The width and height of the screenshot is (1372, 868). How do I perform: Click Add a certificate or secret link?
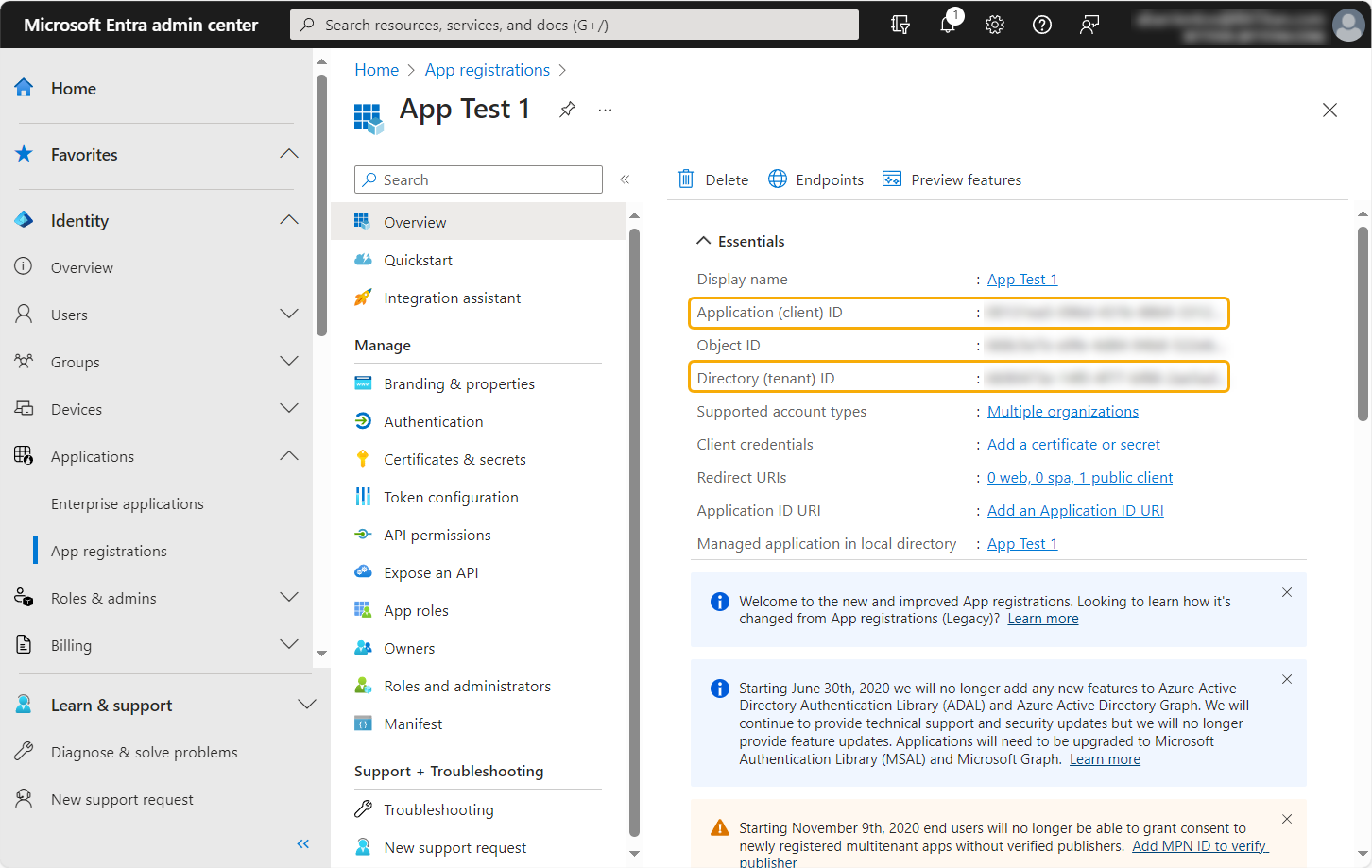coord(1073,443)
